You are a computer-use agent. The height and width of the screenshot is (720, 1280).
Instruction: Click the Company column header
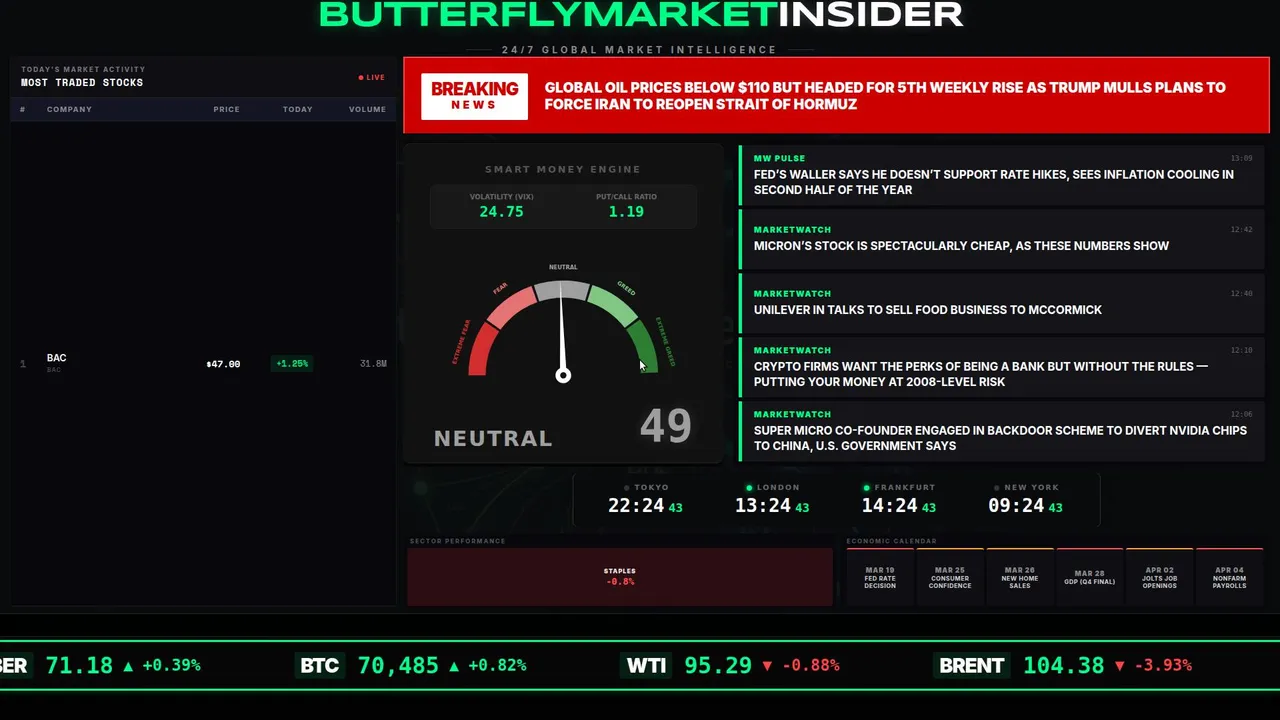[69, 109]
